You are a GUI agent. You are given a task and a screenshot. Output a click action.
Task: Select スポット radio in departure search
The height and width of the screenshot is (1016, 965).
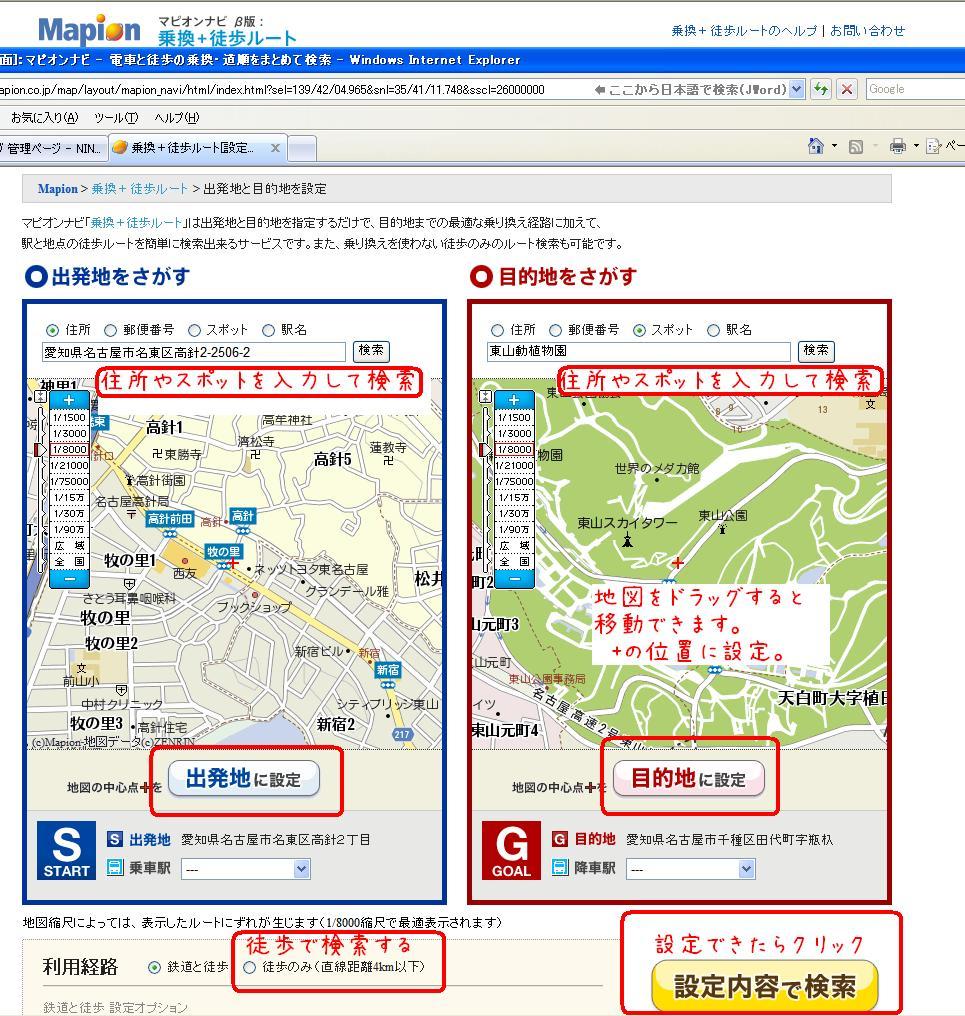[x=194, y=330]
